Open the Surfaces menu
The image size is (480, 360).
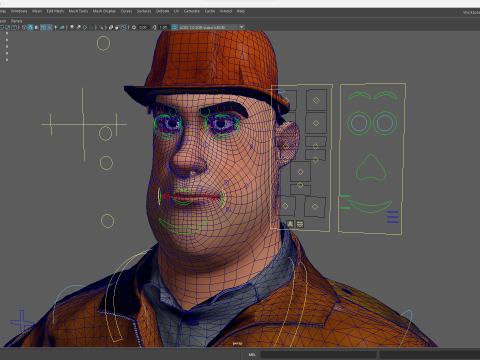click(x=144, y=11)
